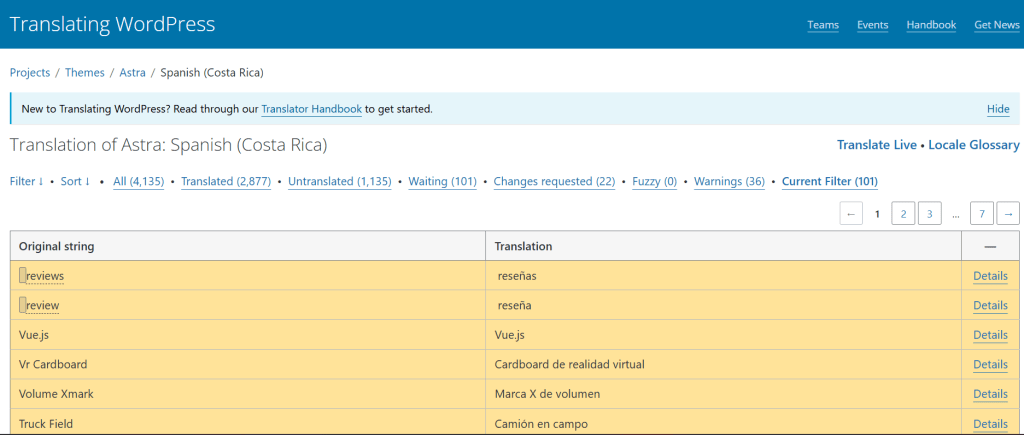The width and height of the screenshot is (1024, 435).
Task: Show Warnings (36) strings
Action: [x=729, y=181]
